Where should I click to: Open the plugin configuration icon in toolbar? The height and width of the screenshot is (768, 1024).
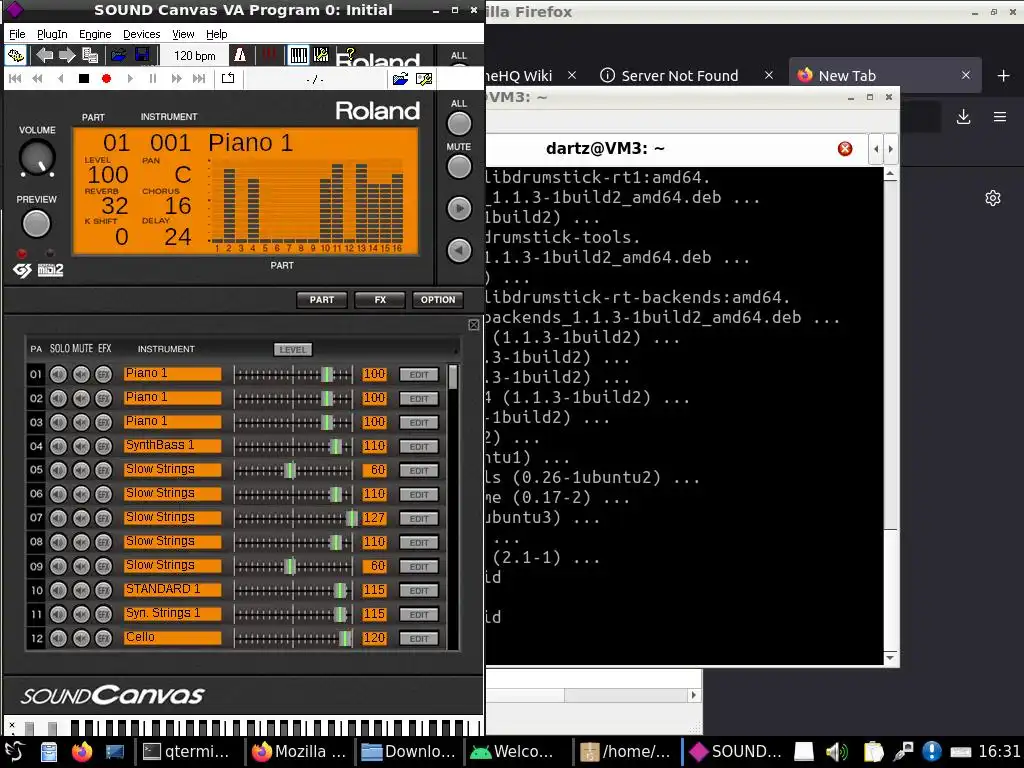(x=16, y=56)
